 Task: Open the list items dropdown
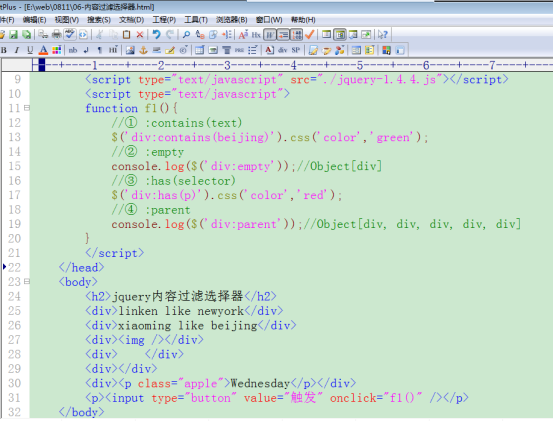[253, 50]
